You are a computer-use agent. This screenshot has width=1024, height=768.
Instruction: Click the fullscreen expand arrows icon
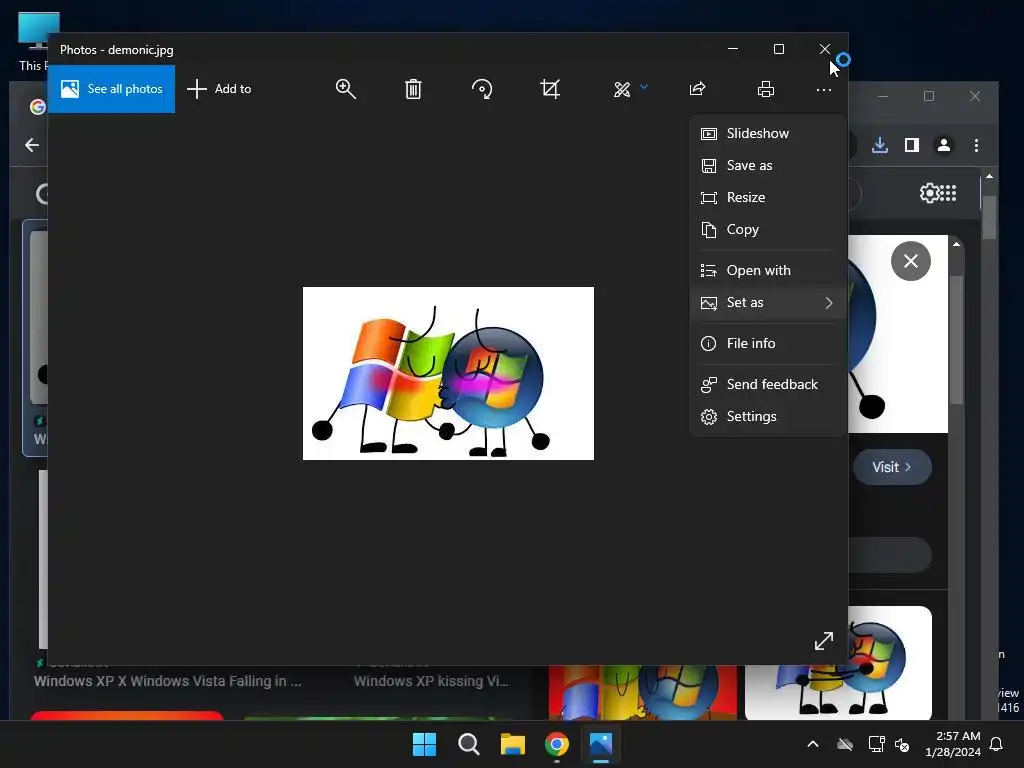point(824,641)
